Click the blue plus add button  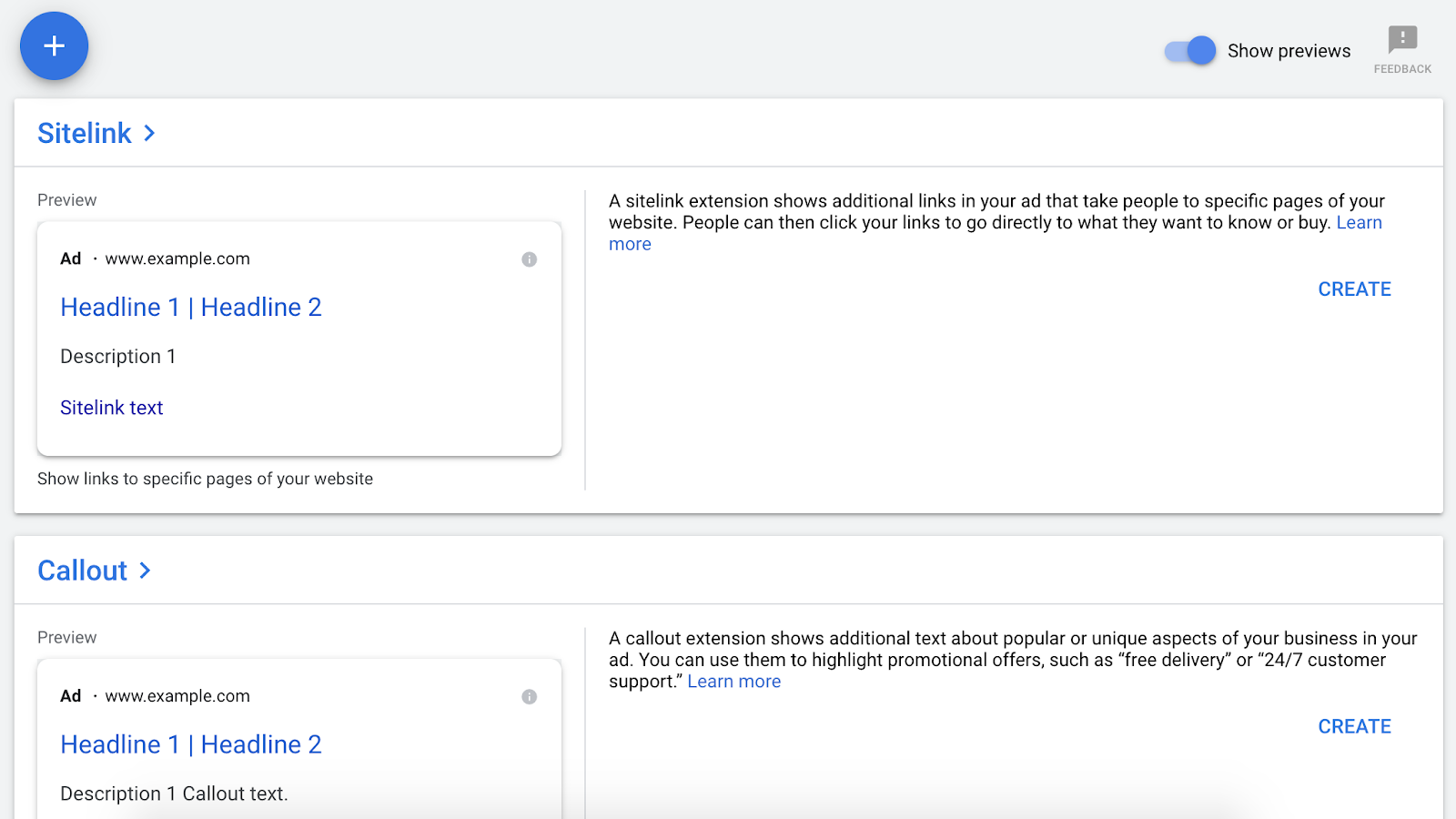[54, 46]
